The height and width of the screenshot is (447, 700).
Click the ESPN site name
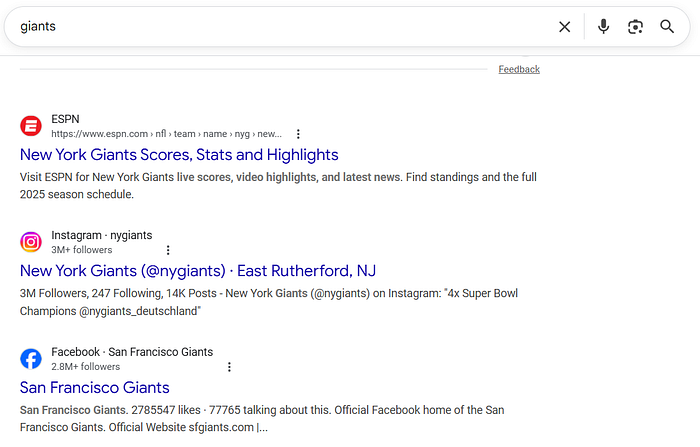click(65, 119)
